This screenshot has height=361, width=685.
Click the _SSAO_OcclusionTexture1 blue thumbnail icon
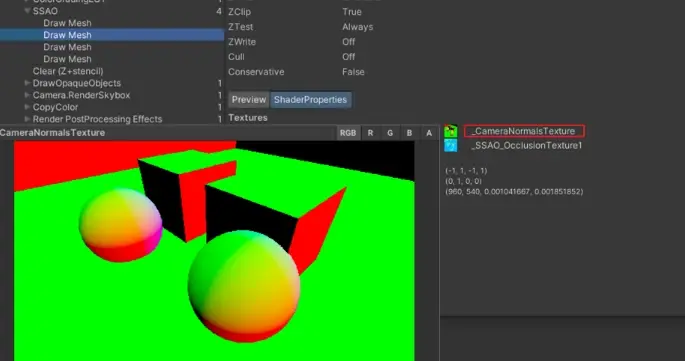(450, 146)
